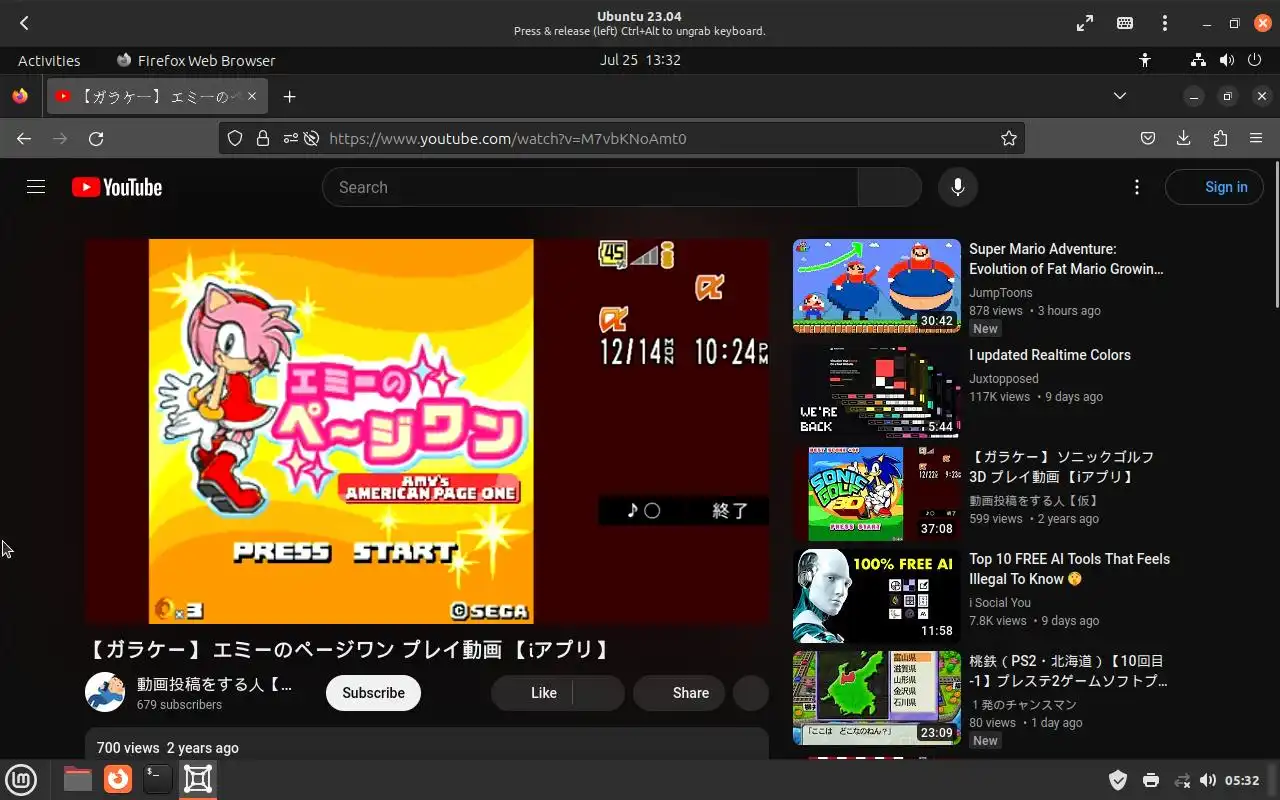
Task: Visit the i Social You channel
Action: pyautogui.click(x=1000, y=603)
